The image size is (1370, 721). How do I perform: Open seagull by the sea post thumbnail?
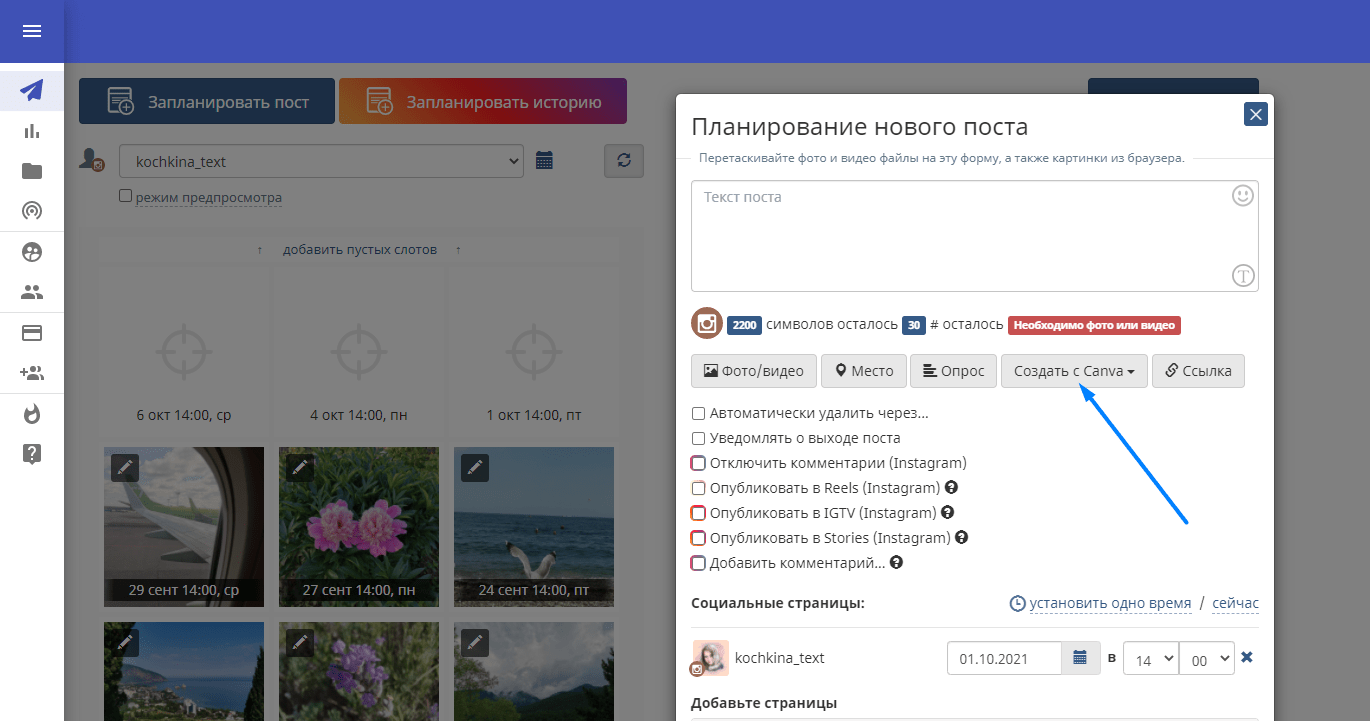click(x=534, y=527)
